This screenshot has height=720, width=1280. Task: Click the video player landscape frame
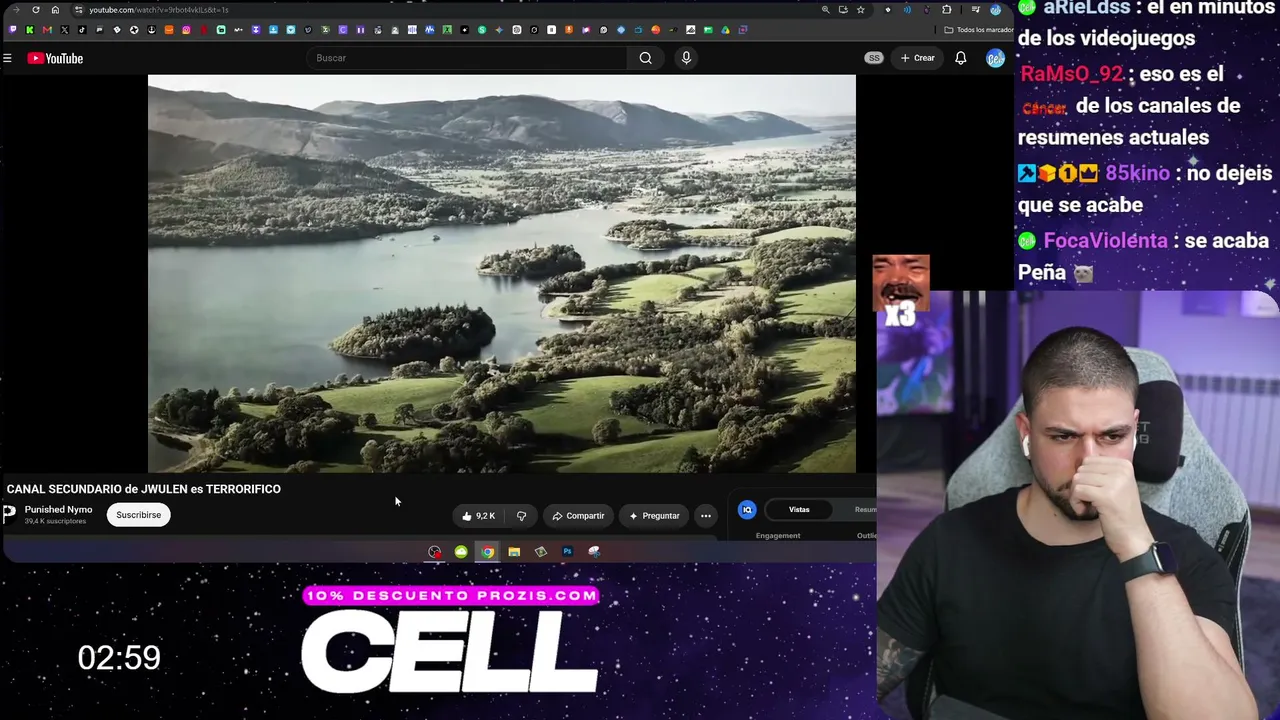(x=502, y=273)
